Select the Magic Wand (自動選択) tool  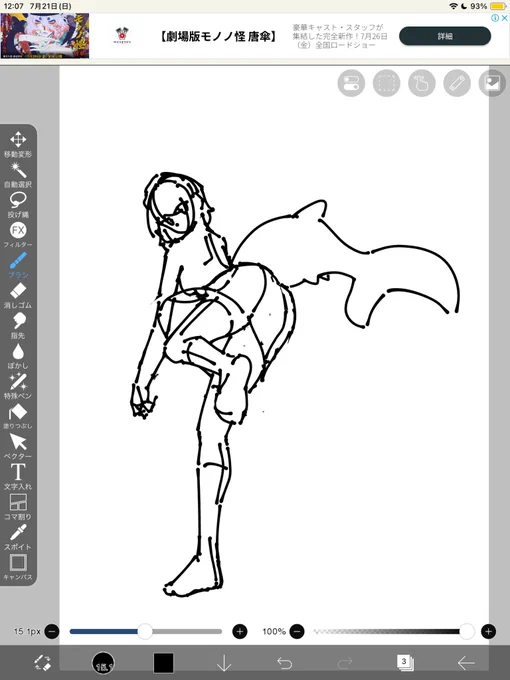(18, 175)
